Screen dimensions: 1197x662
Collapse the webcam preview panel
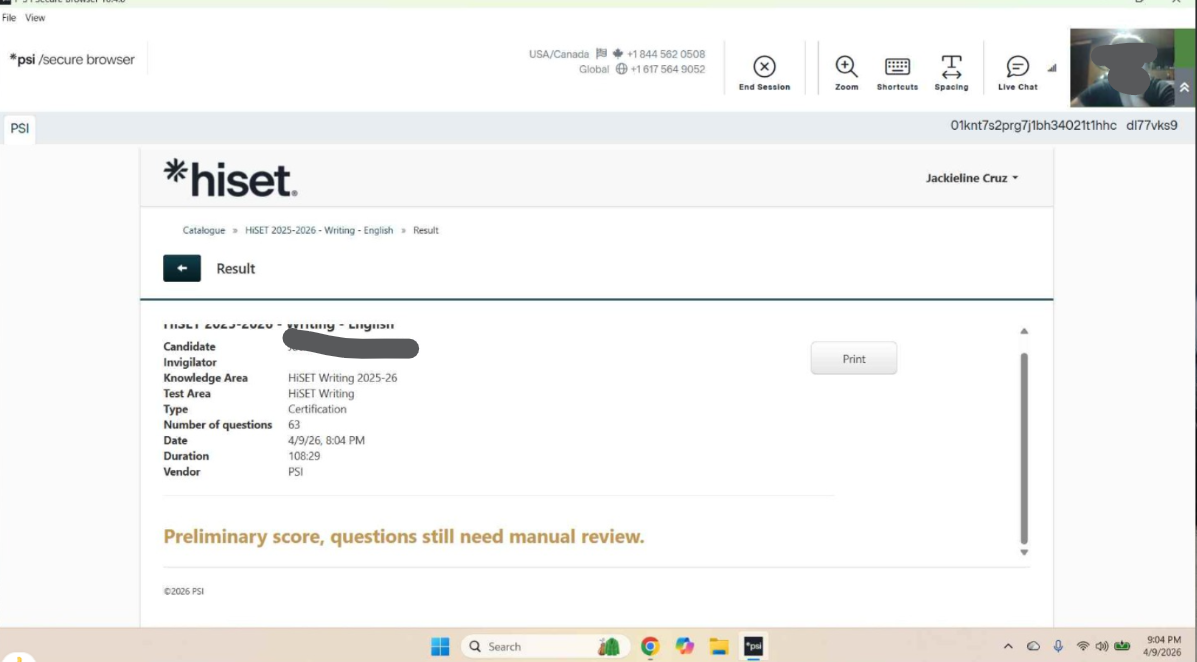click(x=1184, y=88)
